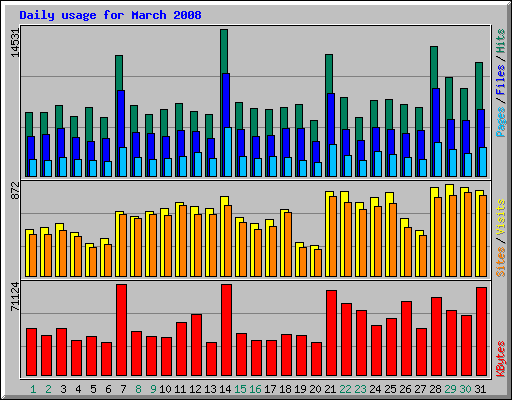512x400 pixels.
Task: Click day label 16
Action: [255, 389]
